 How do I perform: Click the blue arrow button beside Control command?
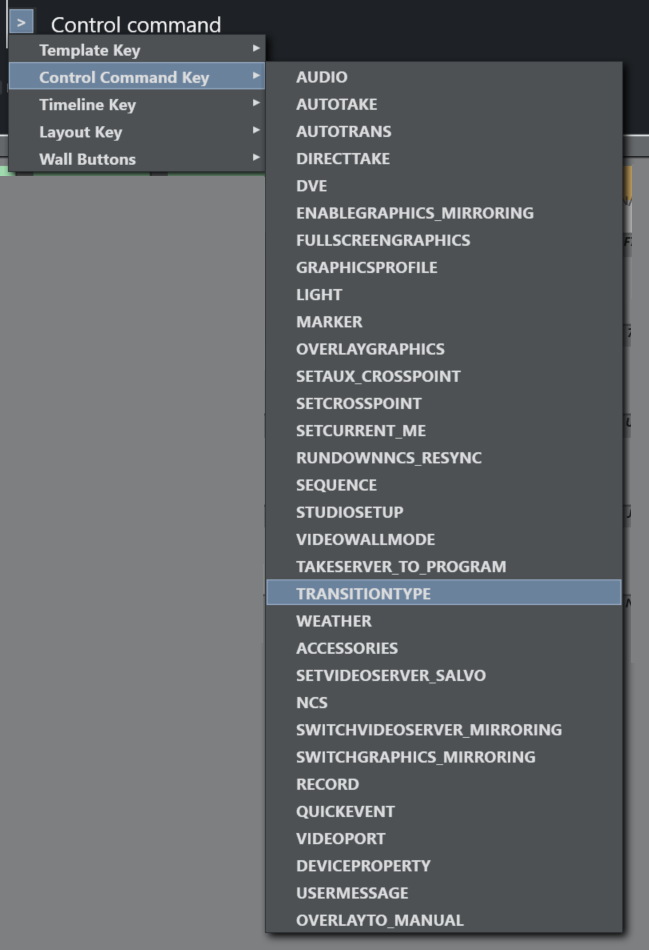pyautogui.click(x=21, y=22)
